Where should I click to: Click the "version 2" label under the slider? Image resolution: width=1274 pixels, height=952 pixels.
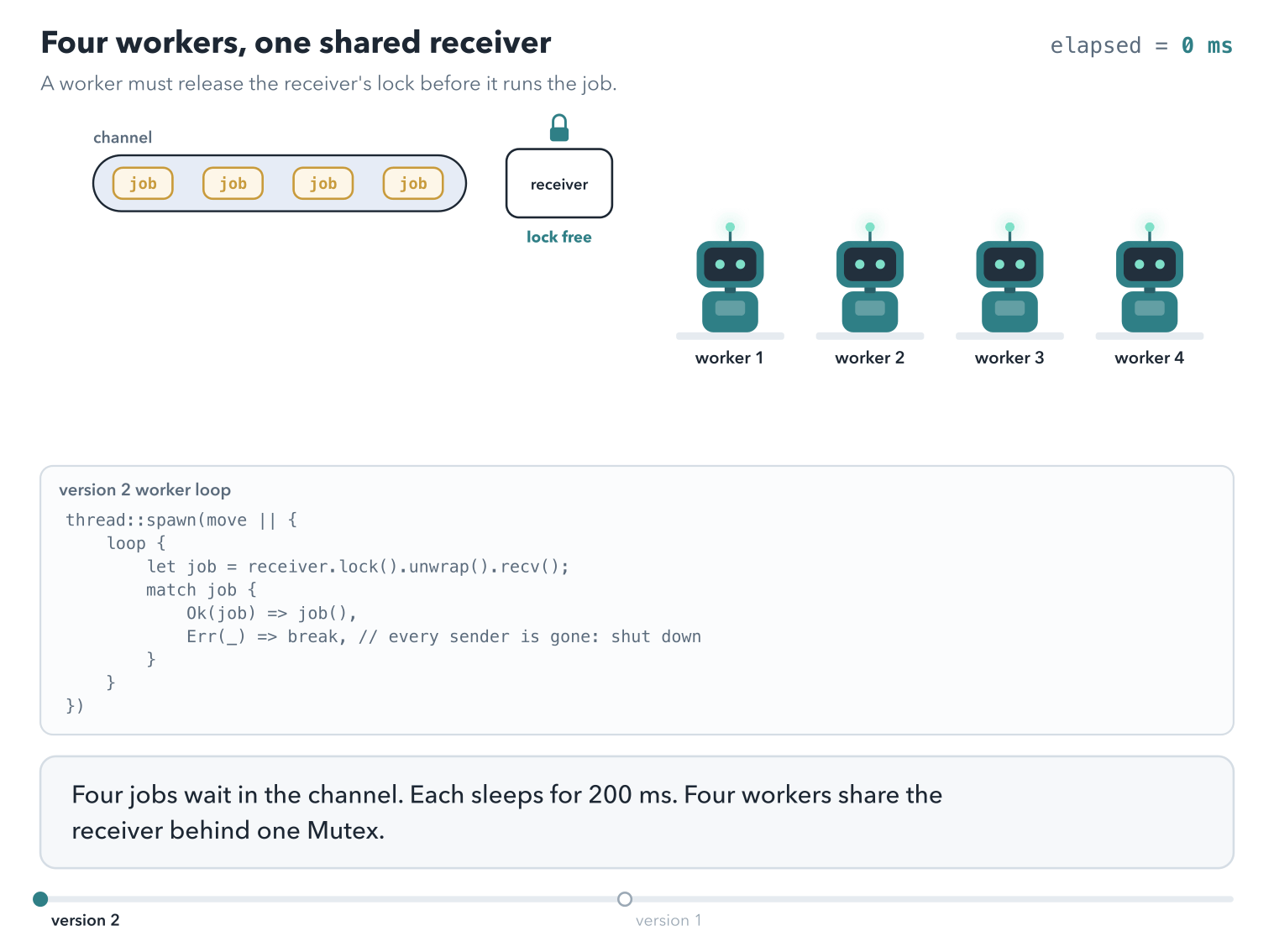[86, 920]
